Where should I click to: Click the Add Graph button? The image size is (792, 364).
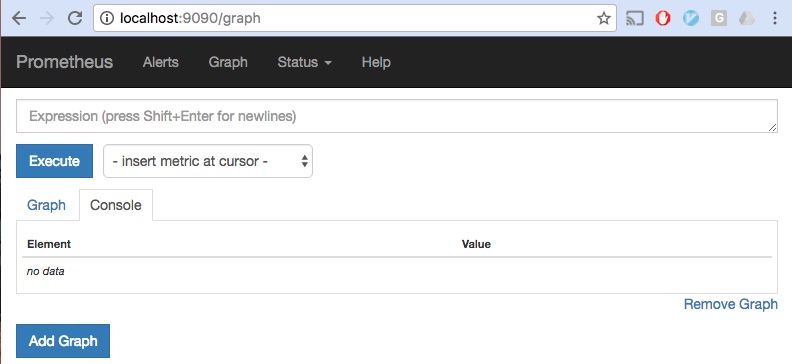point(63,341)
